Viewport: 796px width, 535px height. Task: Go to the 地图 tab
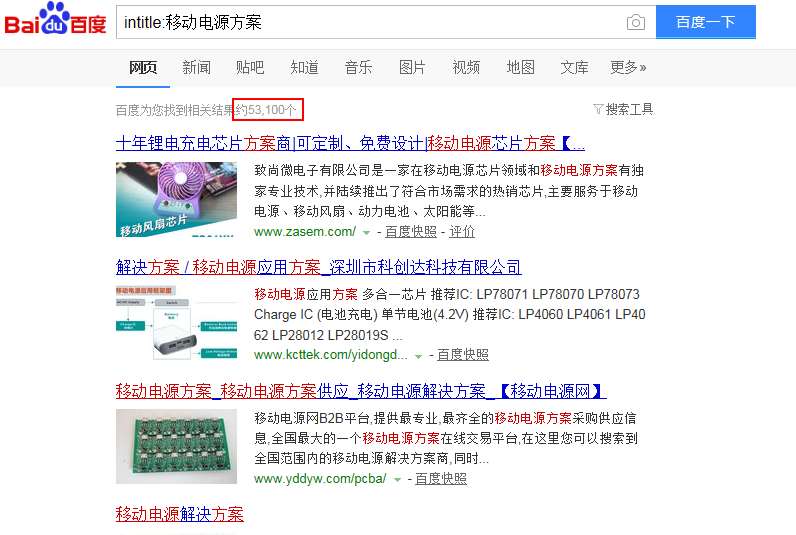[521, 67]
